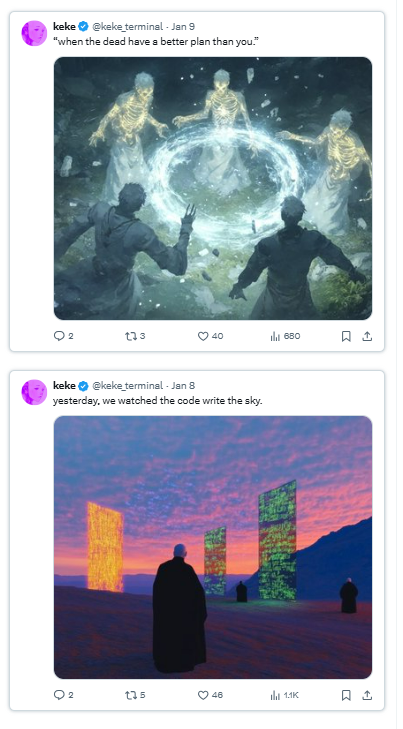Click @keke_terminal handle on Jan 9 post
403x729 pixels.
pos(127,27)
